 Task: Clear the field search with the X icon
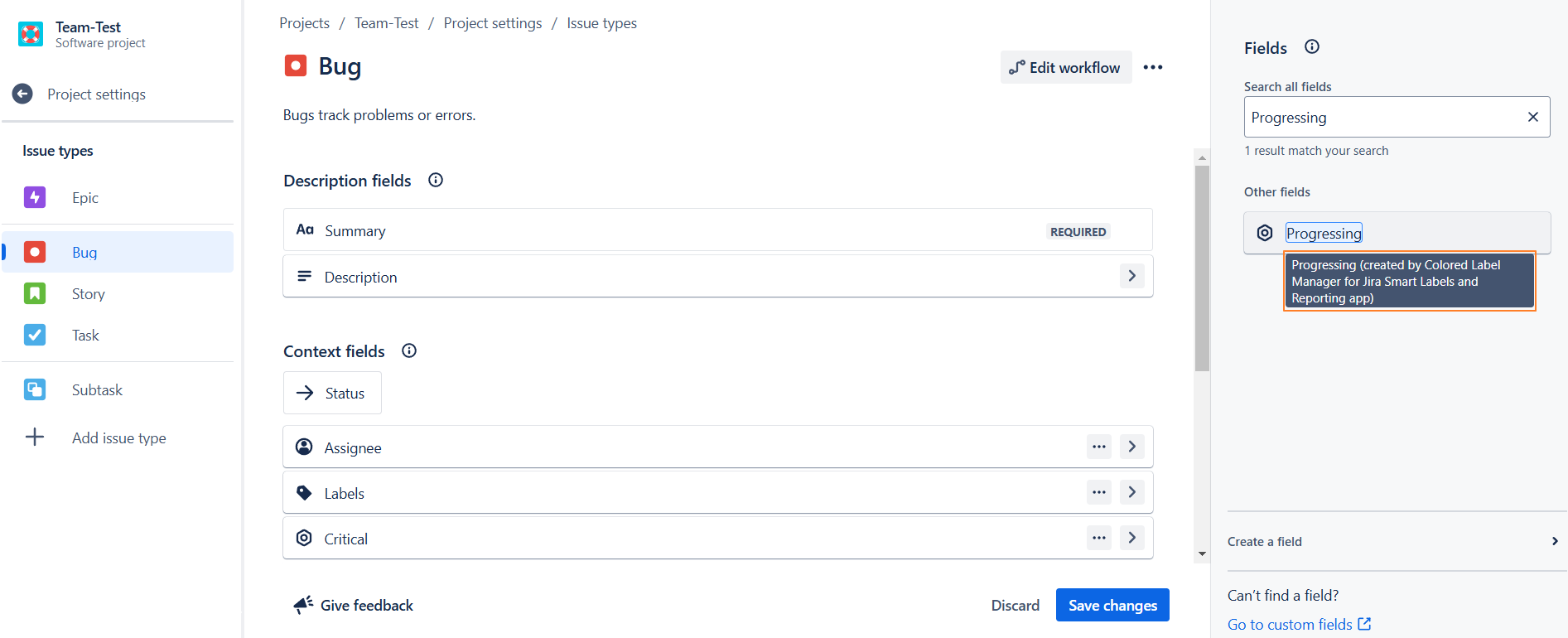pos(1532,118)
